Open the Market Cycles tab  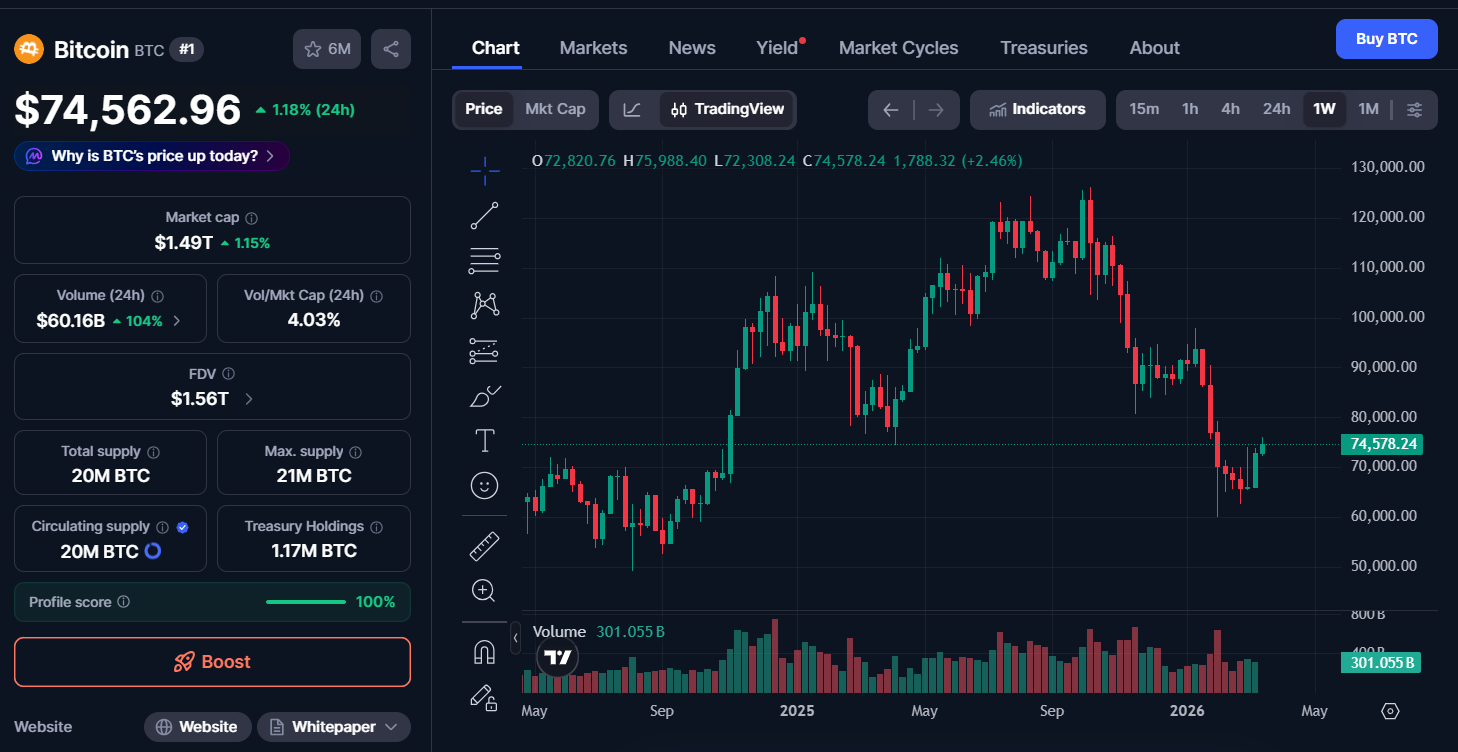(898, 48)
